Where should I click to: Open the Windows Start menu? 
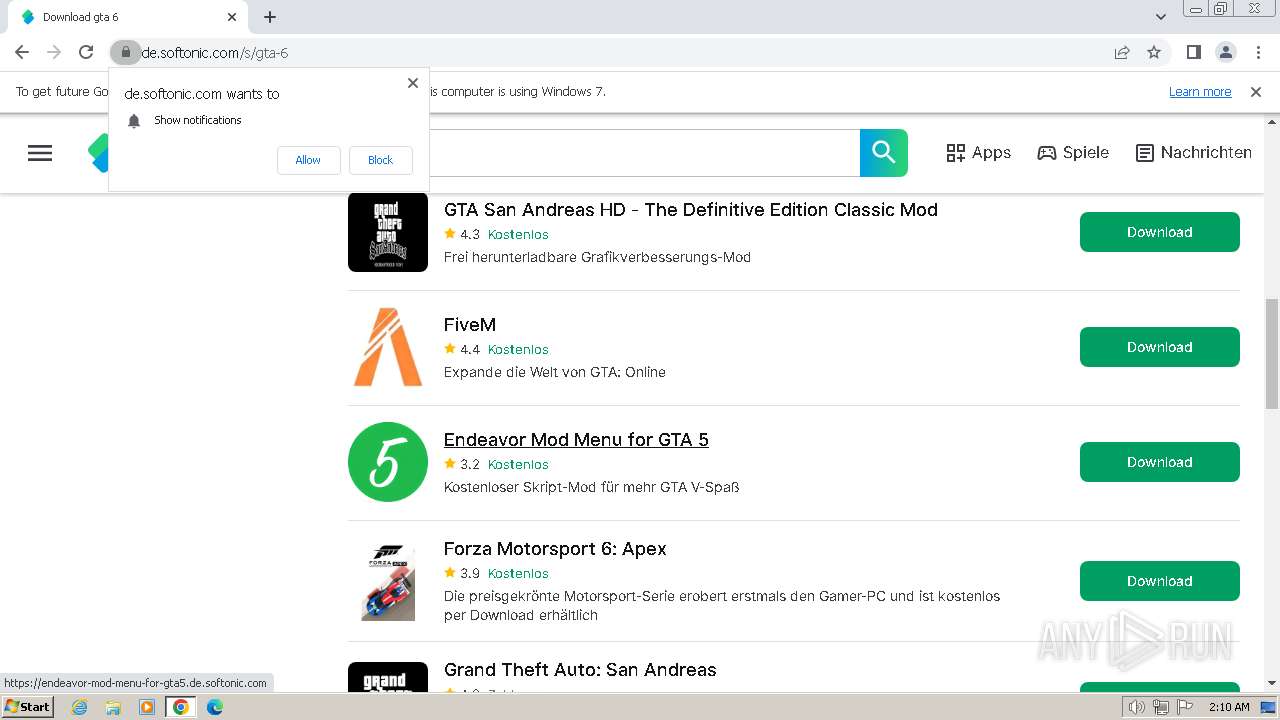27,707
